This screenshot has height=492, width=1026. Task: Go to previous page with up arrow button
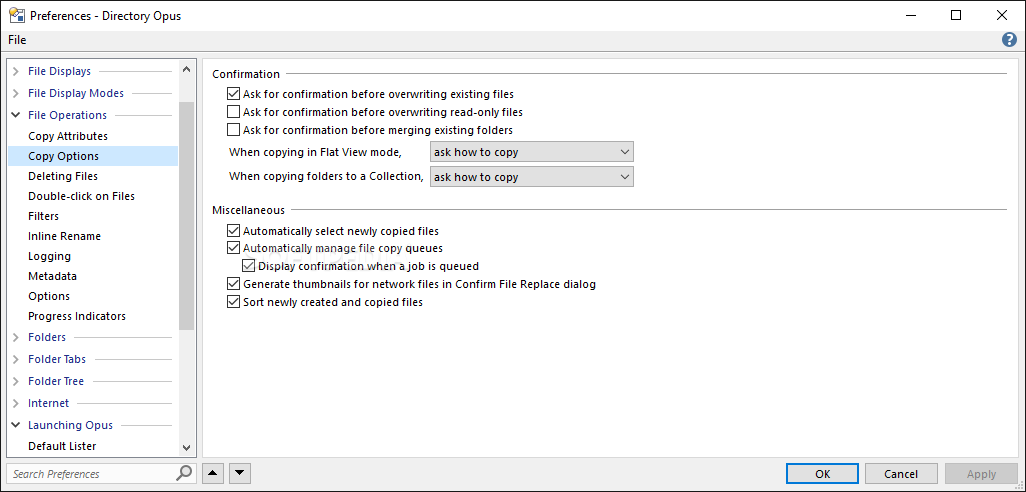click(x=213, y=474)
